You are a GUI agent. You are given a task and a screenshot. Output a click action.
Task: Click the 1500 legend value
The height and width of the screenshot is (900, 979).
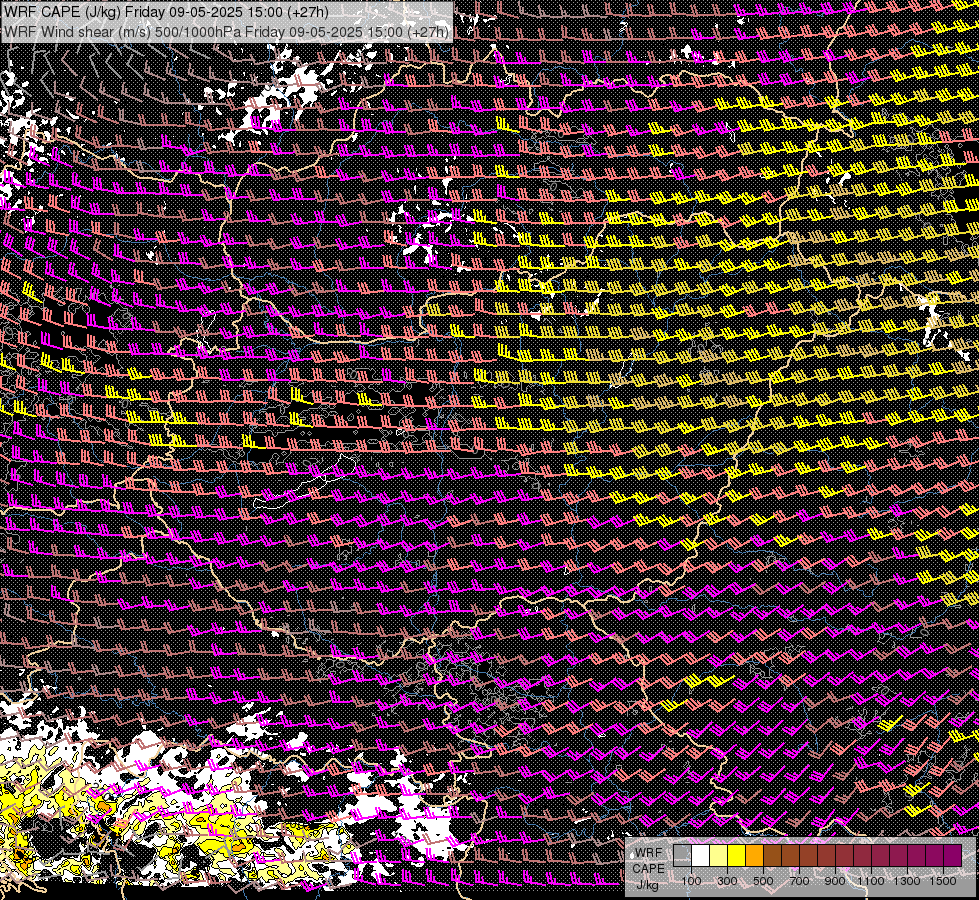(943, 881)
